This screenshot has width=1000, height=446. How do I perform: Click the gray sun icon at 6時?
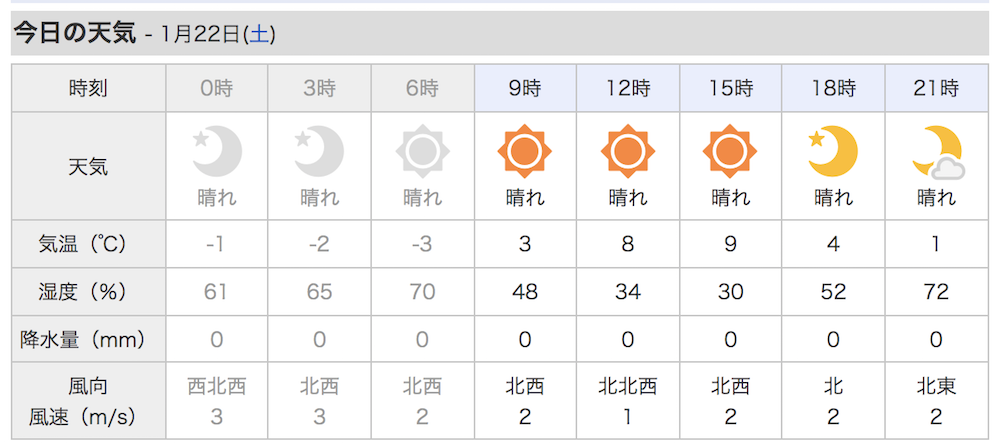click(422, 152)
